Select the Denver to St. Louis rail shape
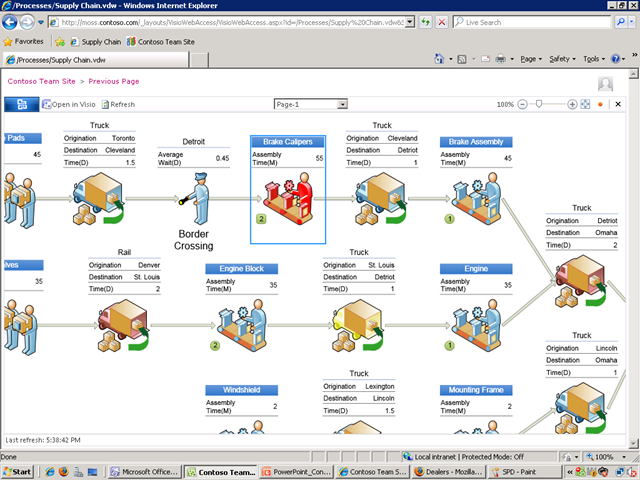Image resolution: width=640 pixels, height=480 pixels. click(123, 325)
